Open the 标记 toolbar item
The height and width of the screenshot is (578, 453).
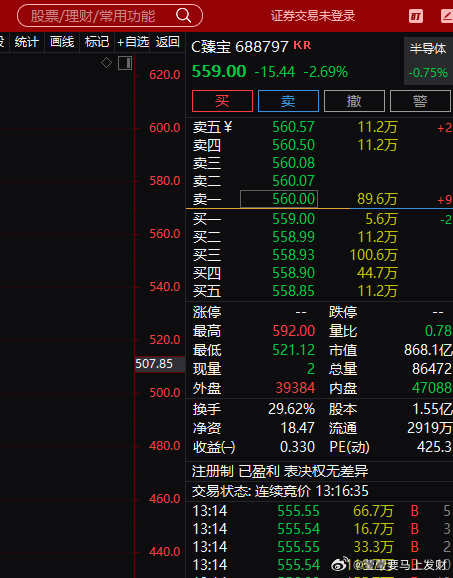[97, 42]
